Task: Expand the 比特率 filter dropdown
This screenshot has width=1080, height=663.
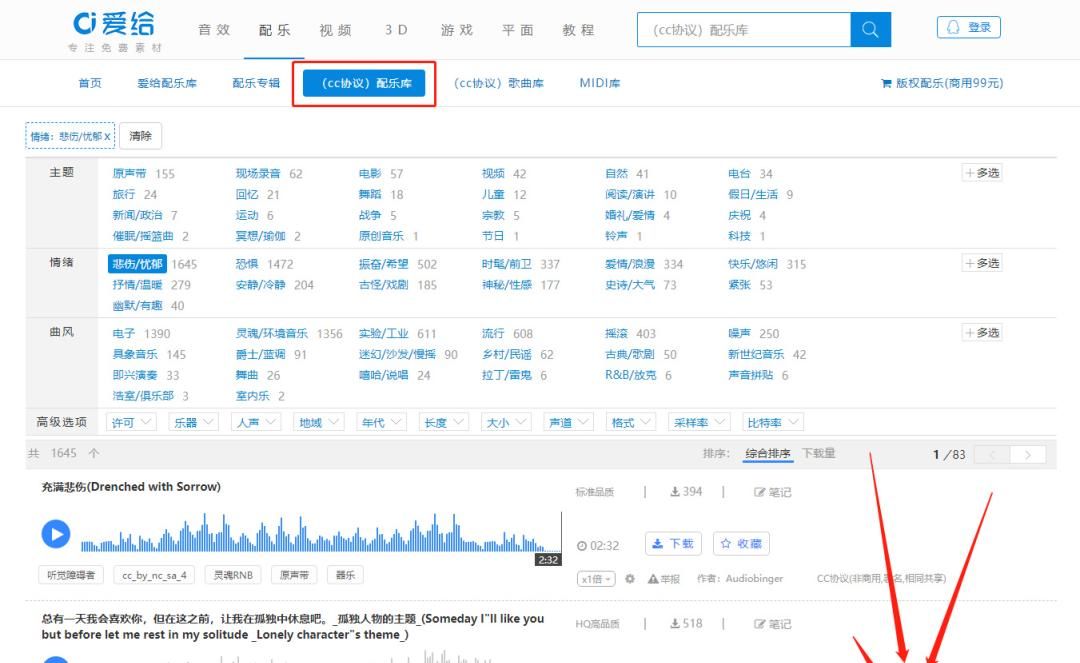Action: [x=773, y=421]
